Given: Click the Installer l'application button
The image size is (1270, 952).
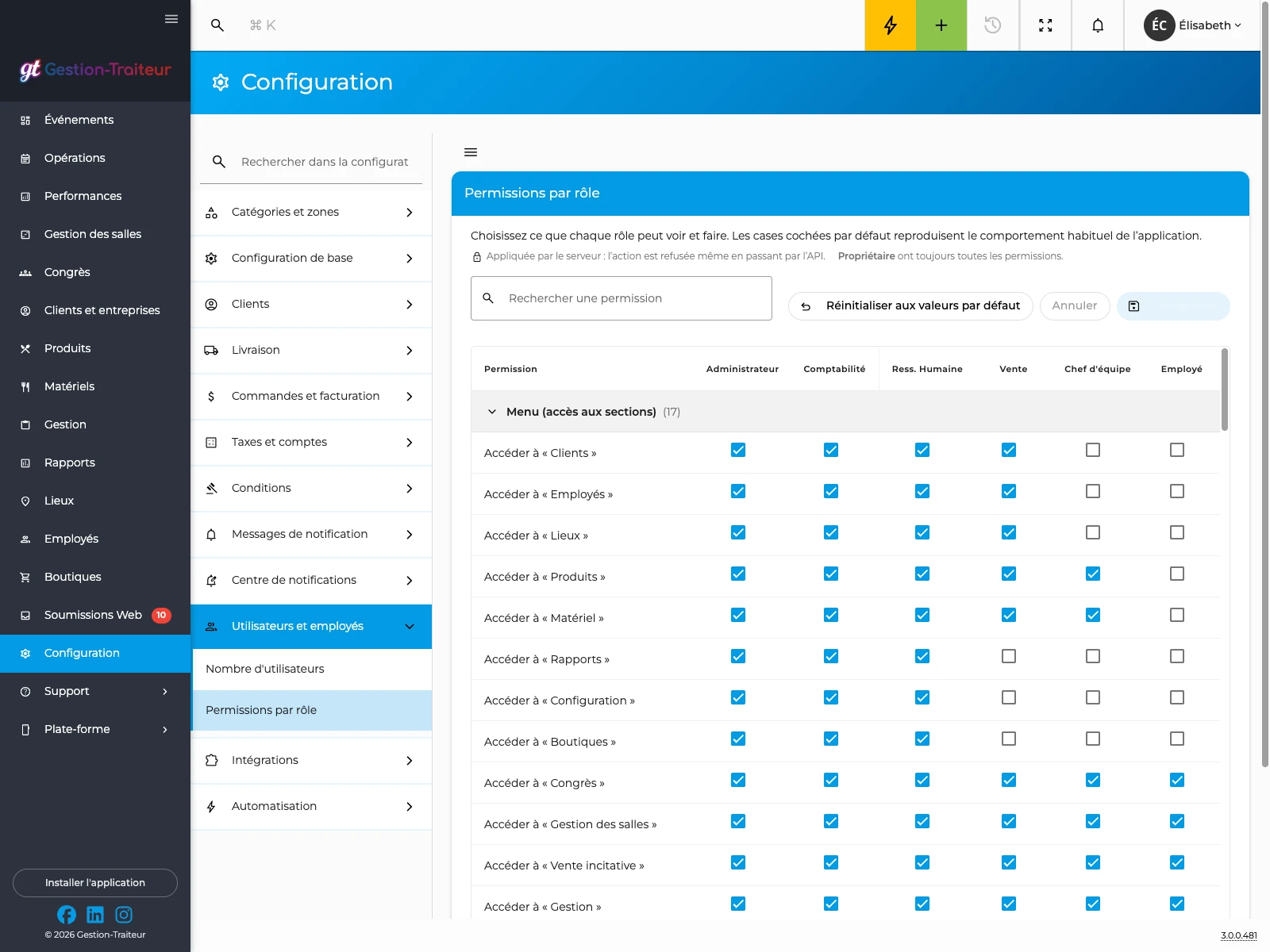Looking at the screenshot, I should (95, 883).
